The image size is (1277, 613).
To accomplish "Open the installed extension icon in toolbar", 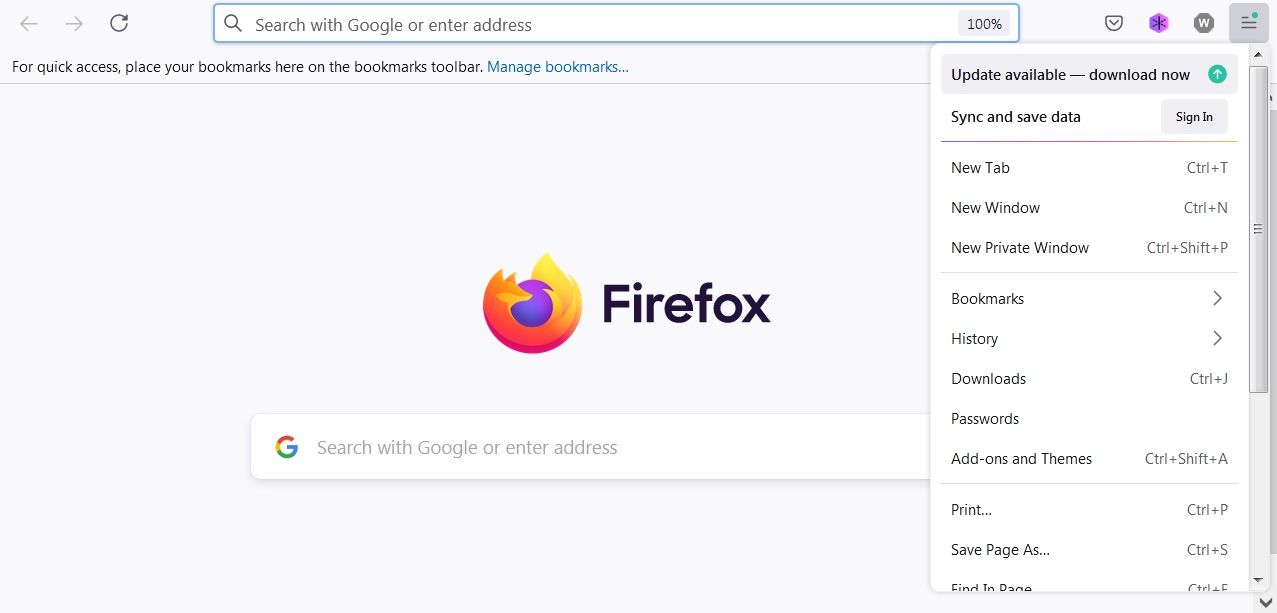I will pyautogui.click(x=1158, y=22).
